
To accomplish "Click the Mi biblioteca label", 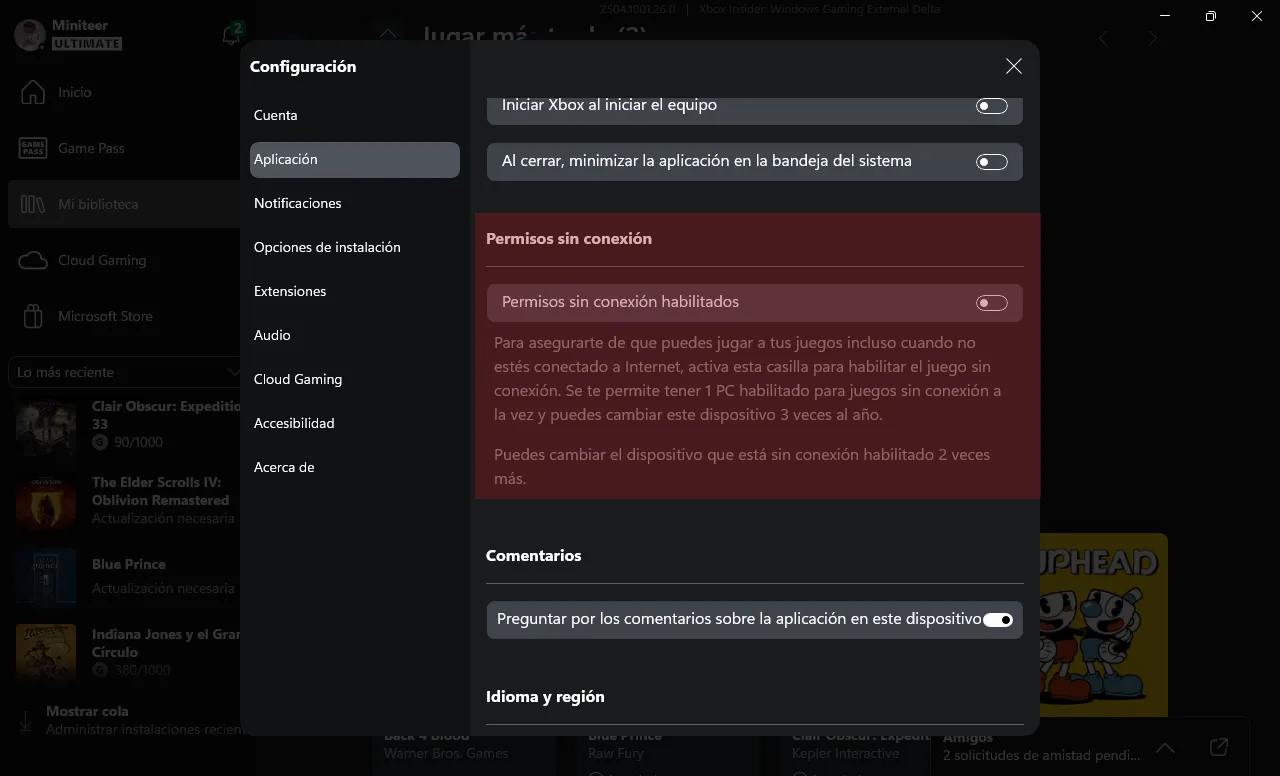I will pyautogui.click(x=98, y=204).
